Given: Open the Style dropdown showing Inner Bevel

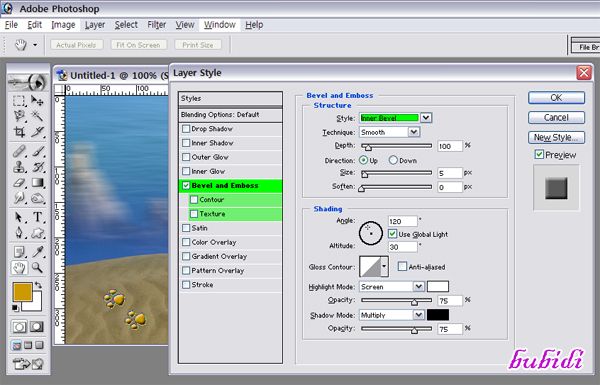Looking at the screenshot, I should (426, 118).
